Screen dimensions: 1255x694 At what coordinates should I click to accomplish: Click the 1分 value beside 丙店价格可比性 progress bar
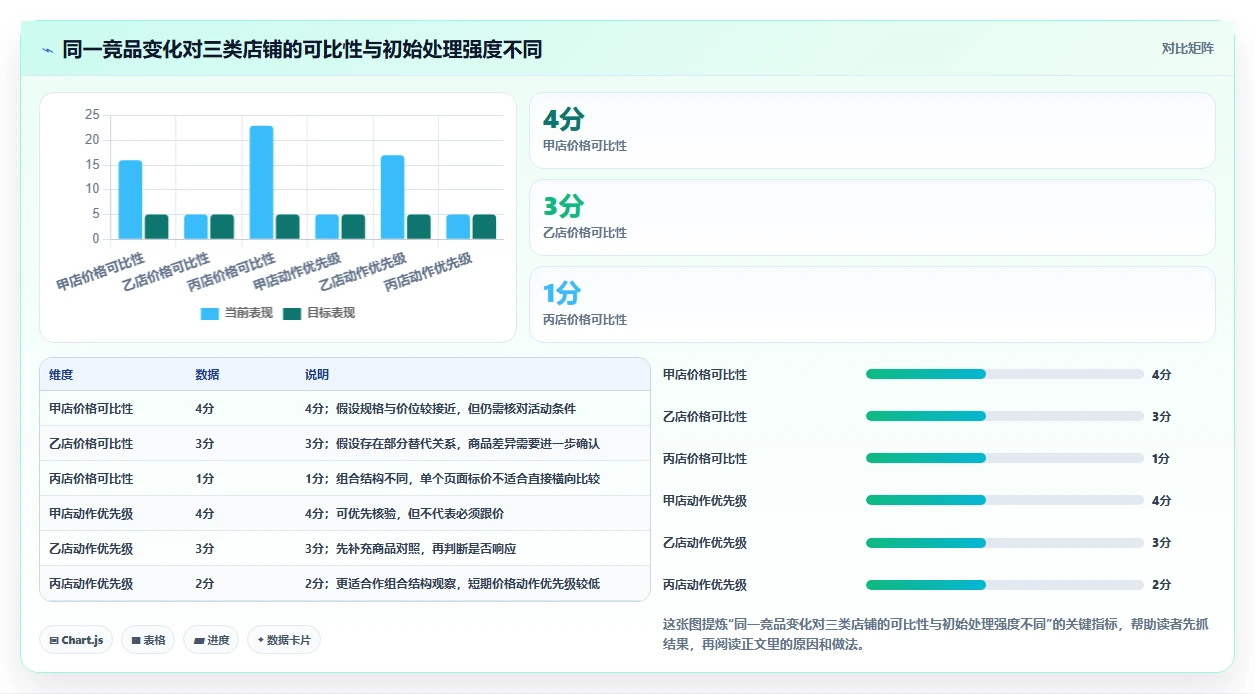(x=1161, y=458)
